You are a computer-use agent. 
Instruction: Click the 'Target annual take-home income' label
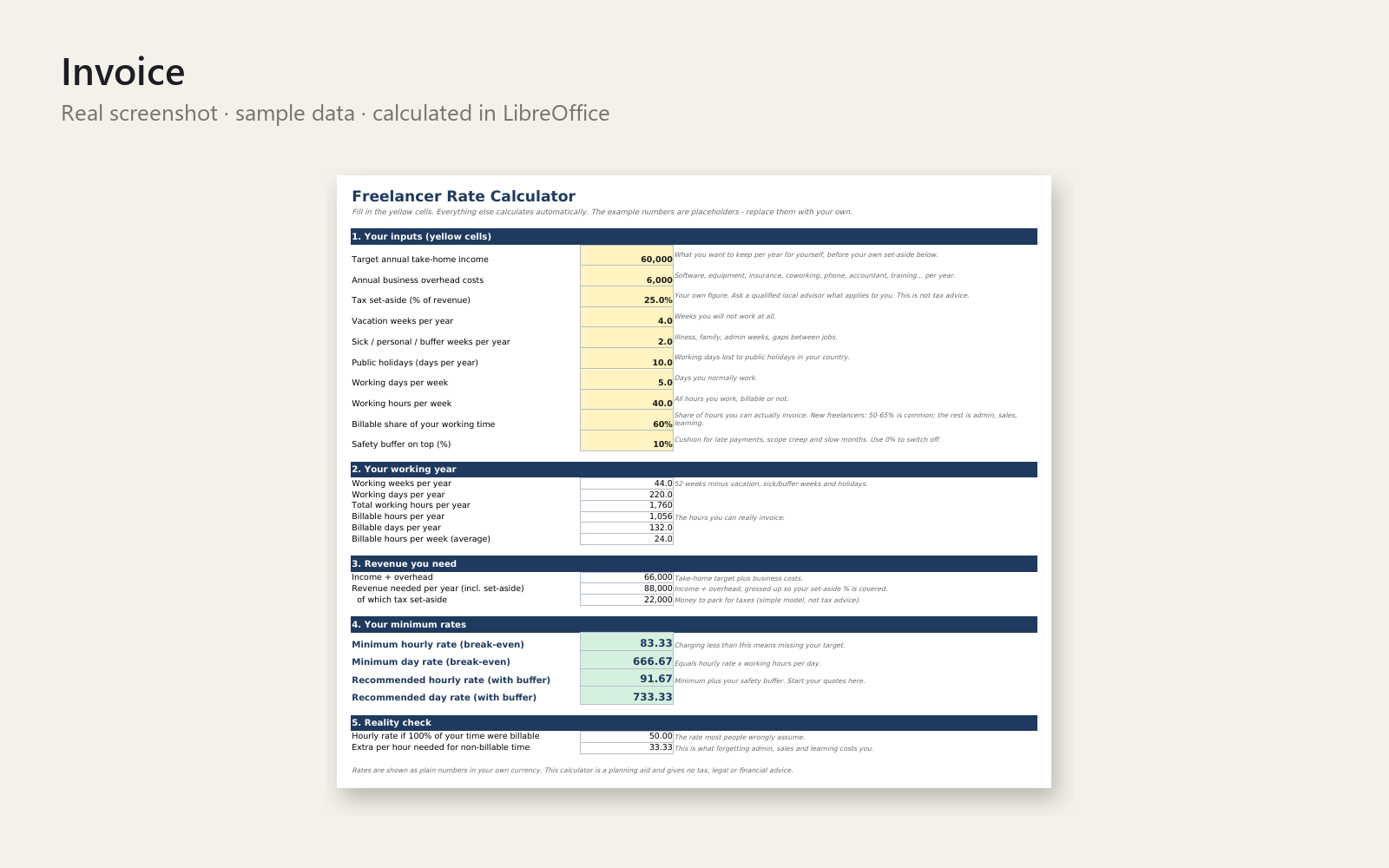pos(420,260)
